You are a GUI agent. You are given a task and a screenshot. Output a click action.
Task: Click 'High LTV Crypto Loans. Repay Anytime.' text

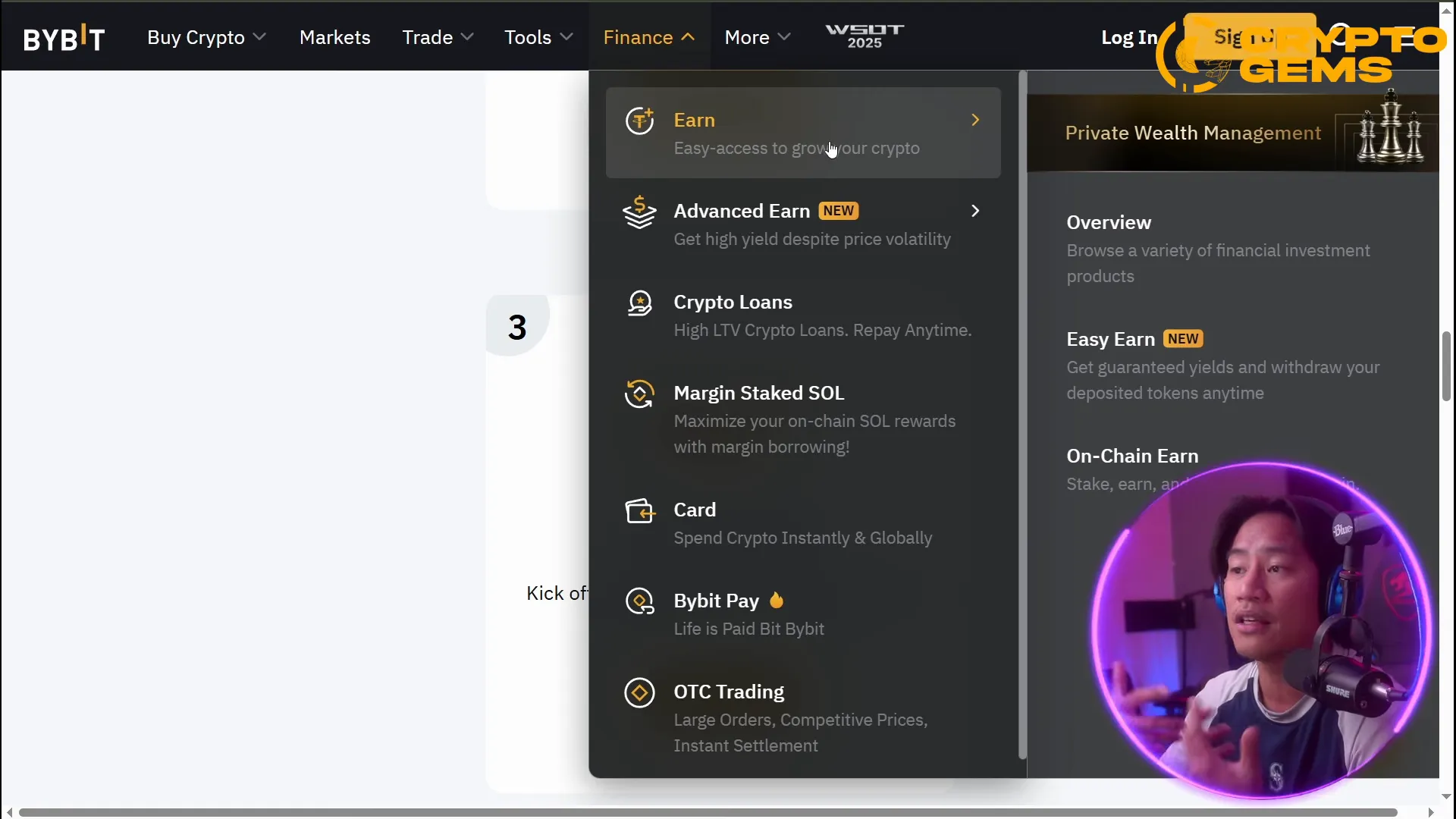(822, 331)
